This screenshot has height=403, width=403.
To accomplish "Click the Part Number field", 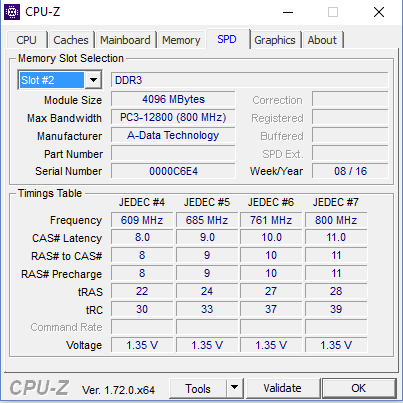I will pyautogui.click(x=173, y=154).
